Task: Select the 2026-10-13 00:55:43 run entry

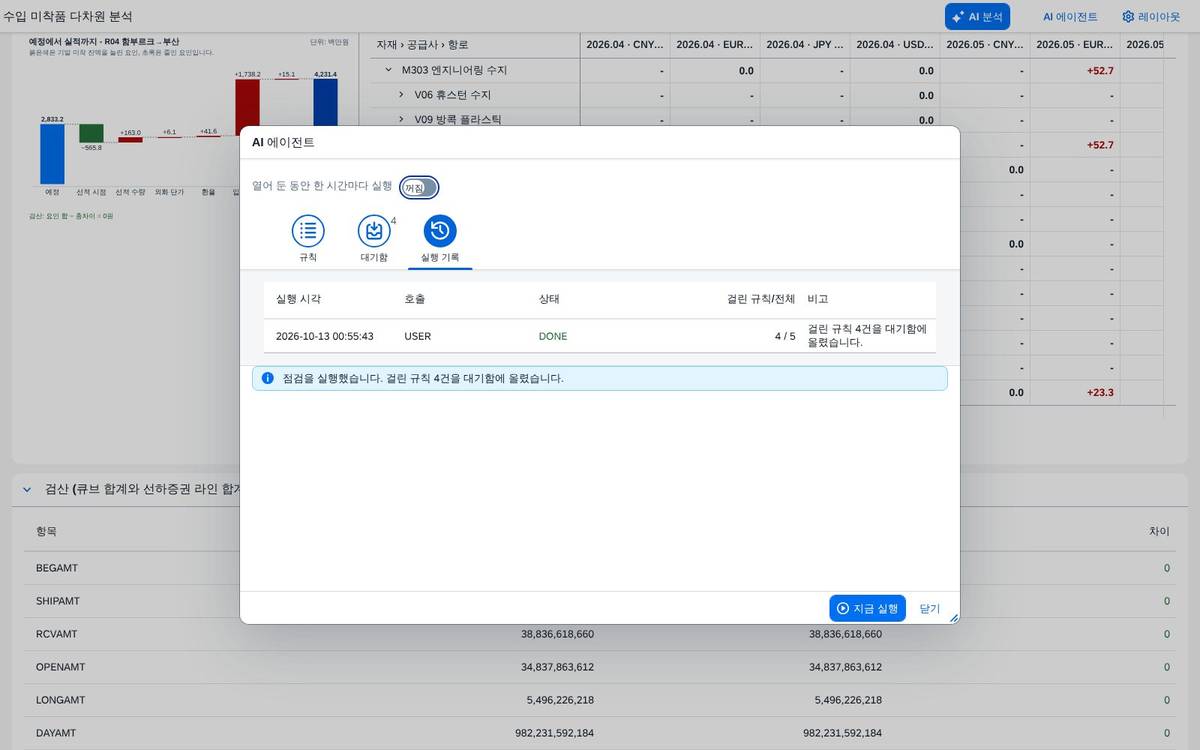Action: pyautogui.click(x=600, y=336)
